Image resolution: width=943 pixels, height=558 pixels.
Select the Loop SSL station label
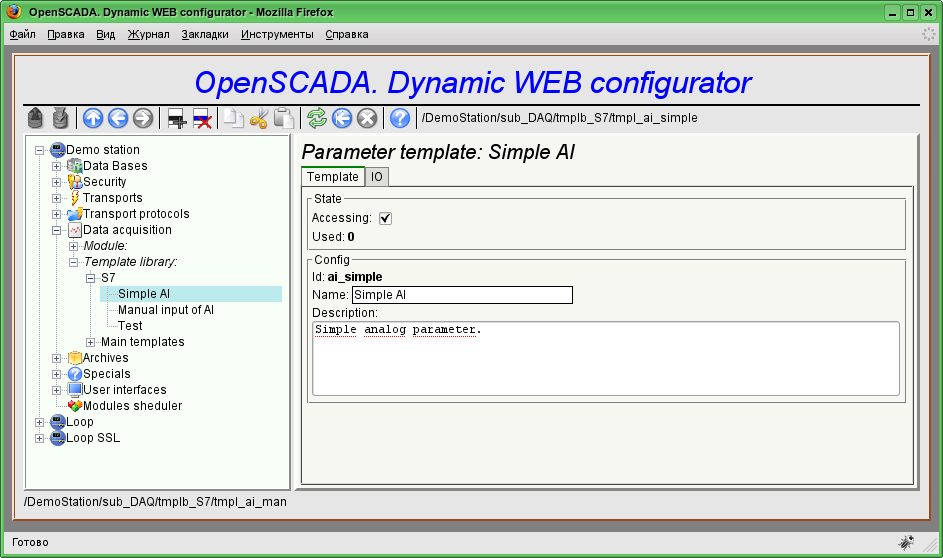pyautogui.click(x=93, y=438)
